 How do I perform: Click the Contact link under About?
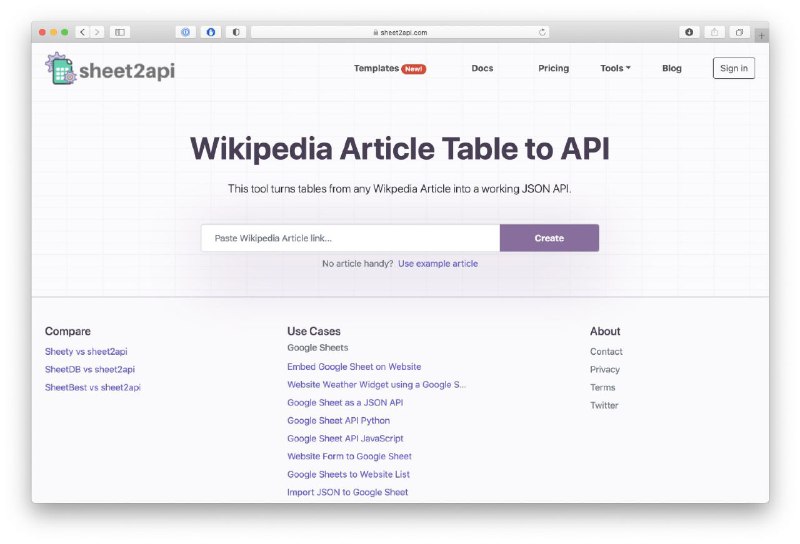tap(606, 352)
